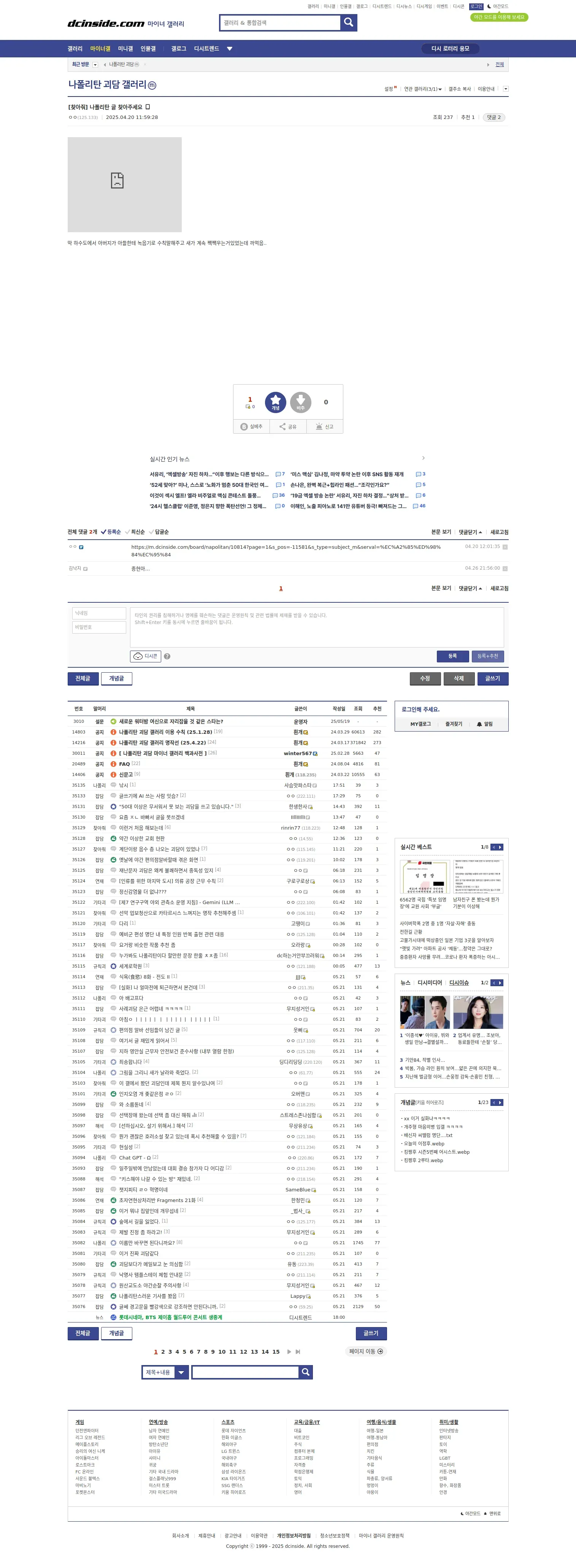
Task: Next slide arrow in 뉴스 panel
Action: (x=500, y=983)
